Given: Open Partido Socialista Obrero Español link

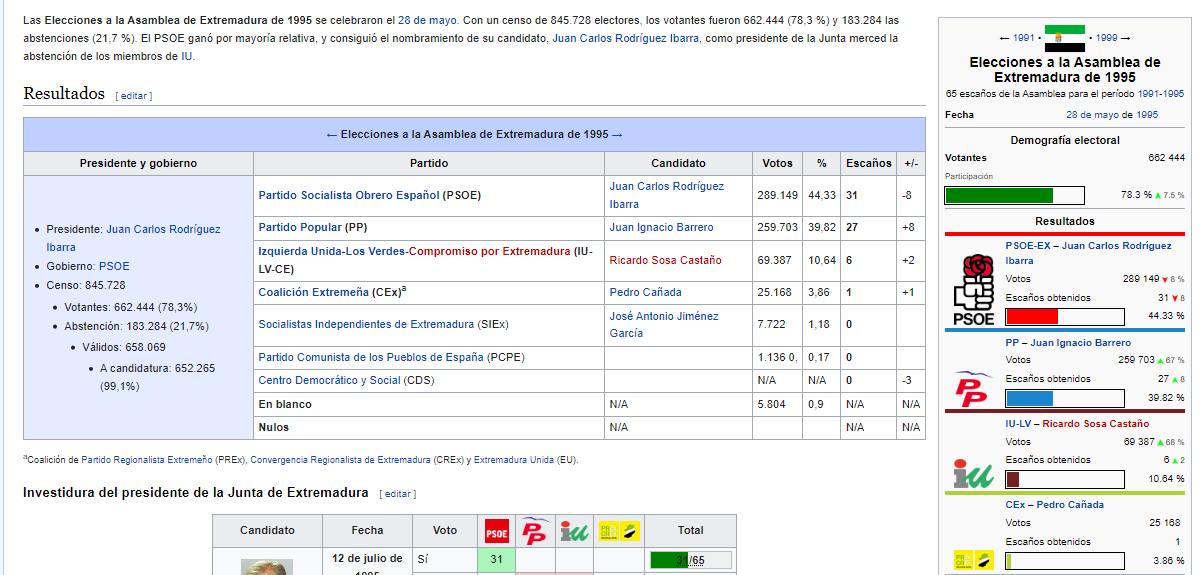Looking at the screenshot, I should [349, 195].
